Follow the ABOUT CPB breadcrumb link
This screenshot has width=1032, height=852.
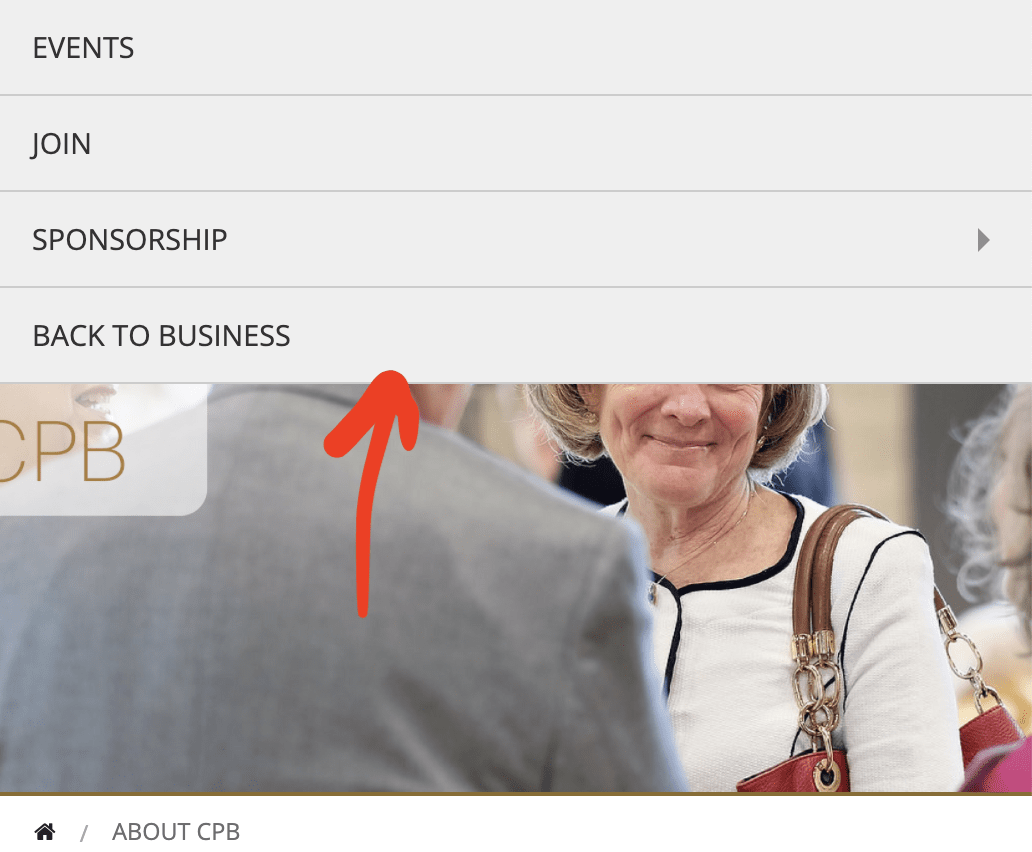pos(176,832)
